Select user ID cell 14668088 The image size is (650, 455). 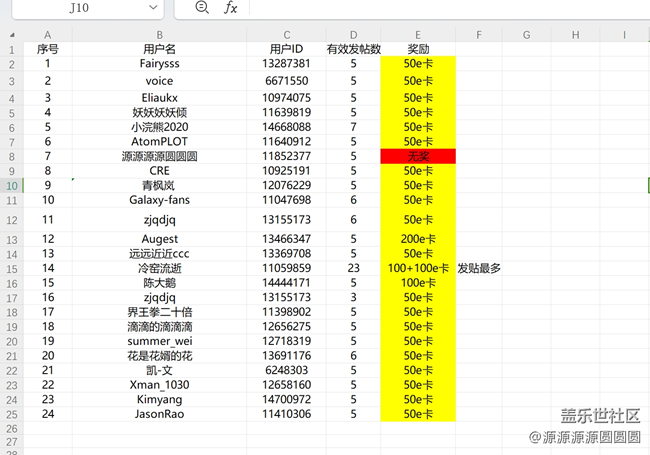[286, 127]
